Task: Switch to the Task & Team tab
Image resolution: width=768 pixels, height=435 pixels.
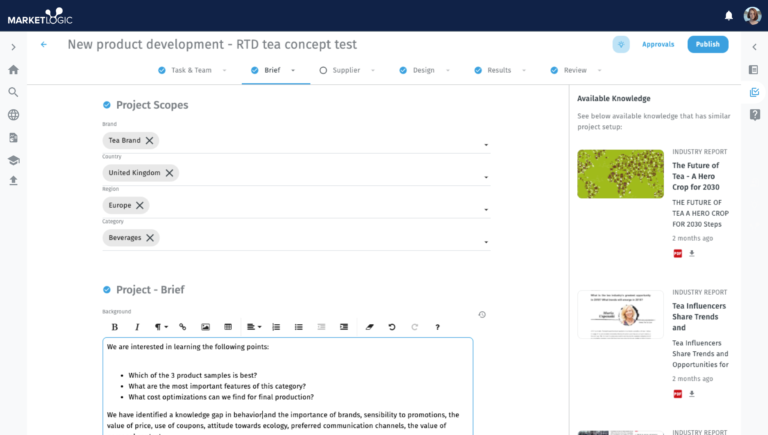Action: (x=191, y=70)
